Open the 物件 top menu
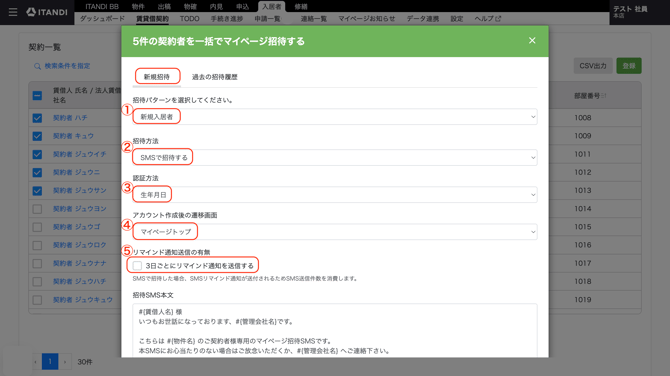The width and height of the screenshot is (670, 376). coord(138,6)
